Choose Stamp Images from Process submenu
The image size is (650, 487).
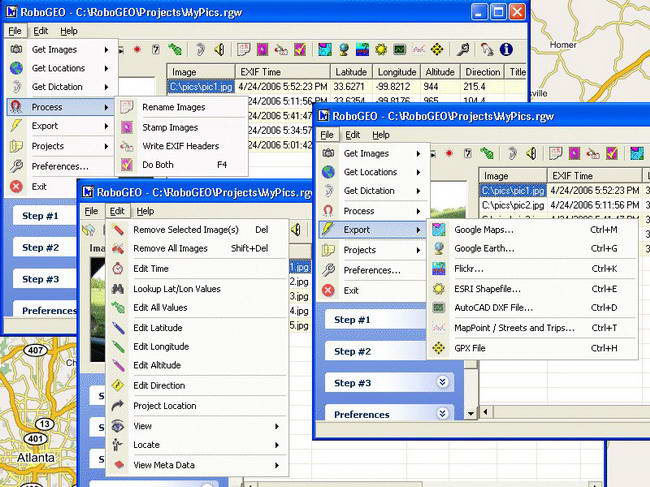click(181, 128)
